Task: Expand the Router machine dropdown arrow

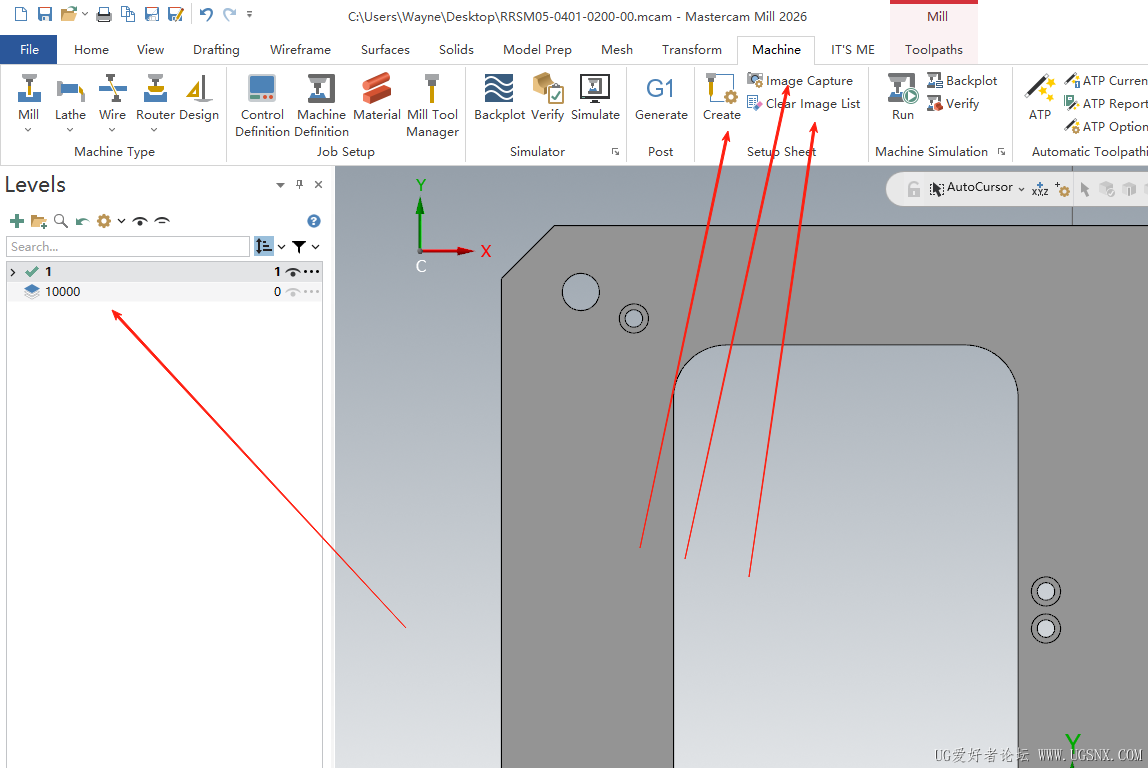Action: pyautogui.click(x=154, y=130)
